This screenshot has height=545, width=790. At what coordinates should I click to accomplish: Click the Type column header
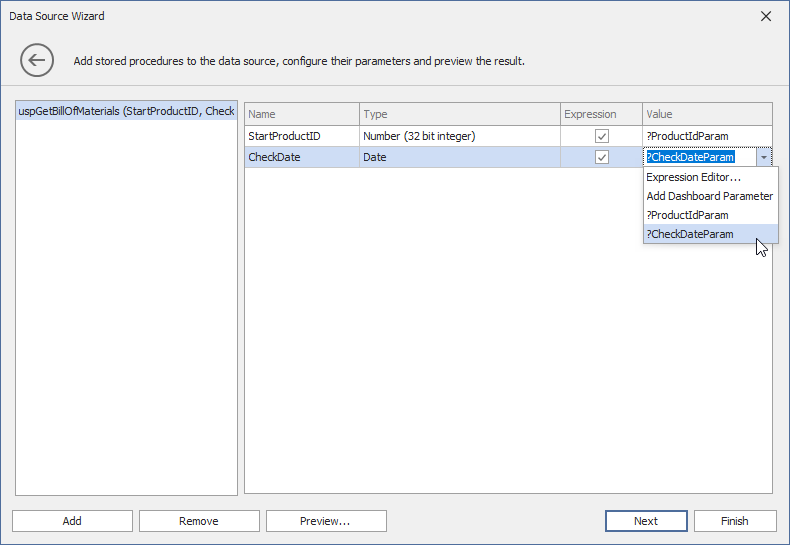(459, 114)
